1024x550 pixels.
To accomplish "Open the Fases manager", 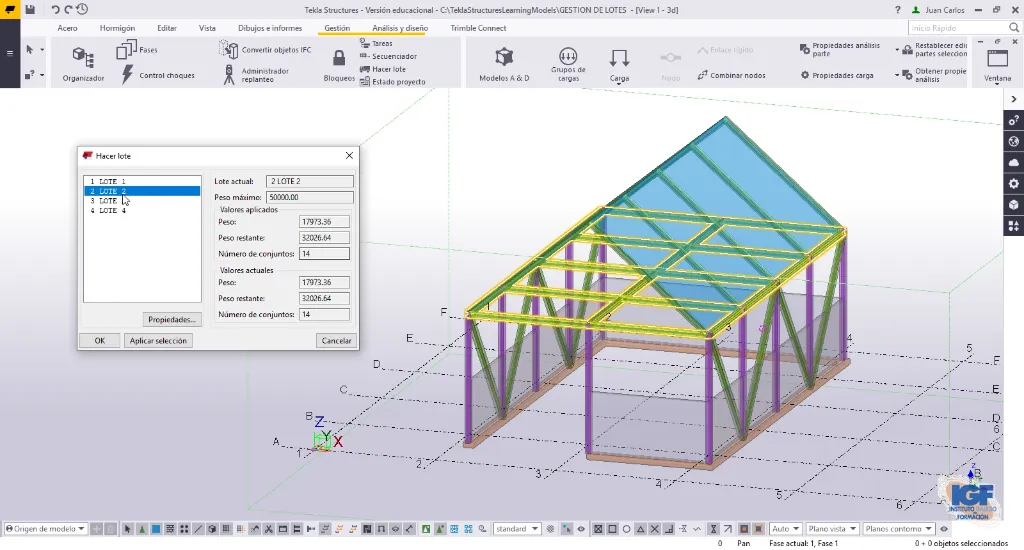I will point(137,50).
